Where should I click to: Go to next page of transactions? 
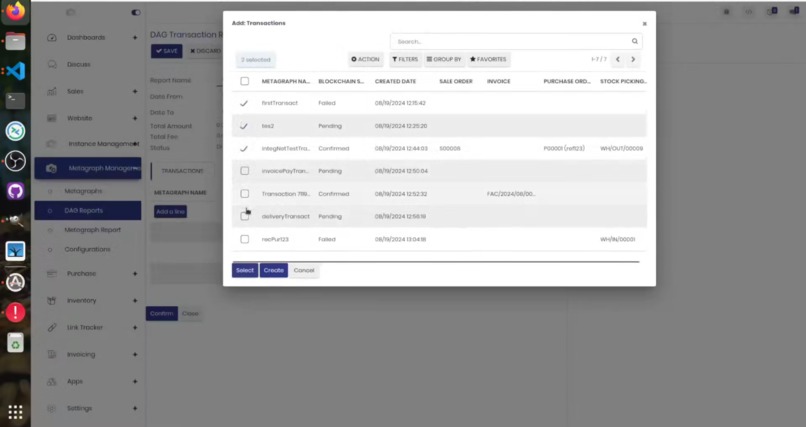[x=633, y=60]
